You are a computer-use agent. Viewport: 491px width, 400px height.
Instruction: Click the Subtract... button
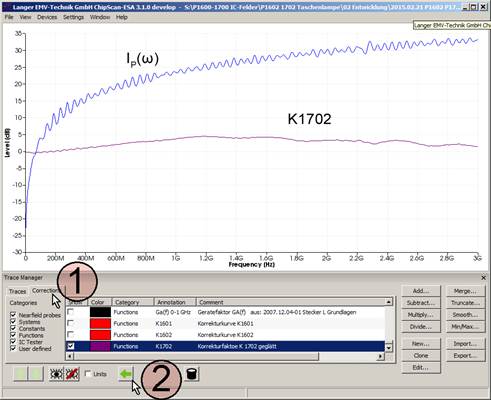[421, 303]
